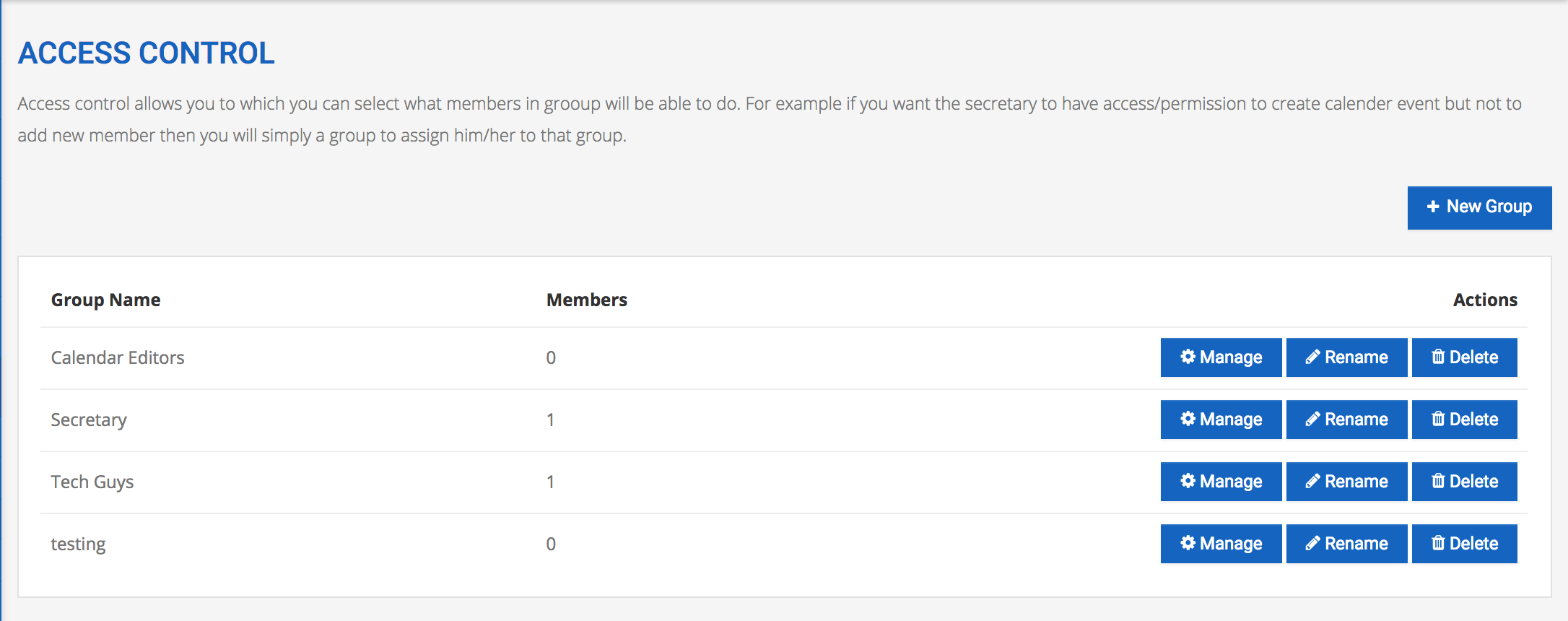
Task: Click the plus icon on New Group
Action: (x=1433, y=207)
